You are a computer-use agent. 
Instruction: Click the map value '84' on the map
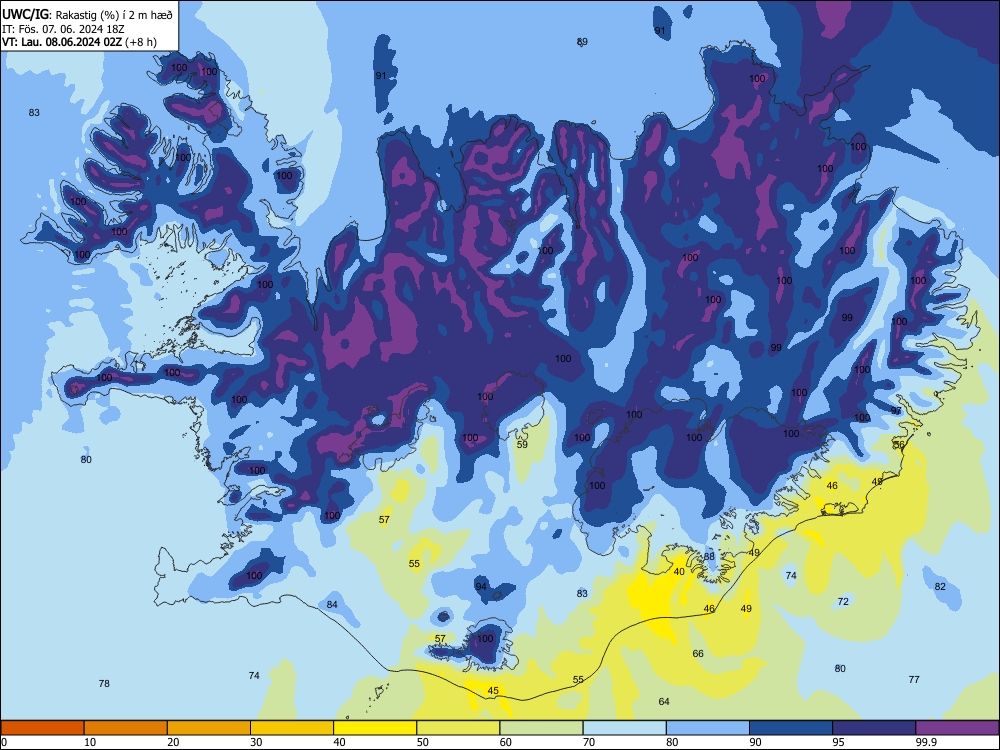(332, 605)
